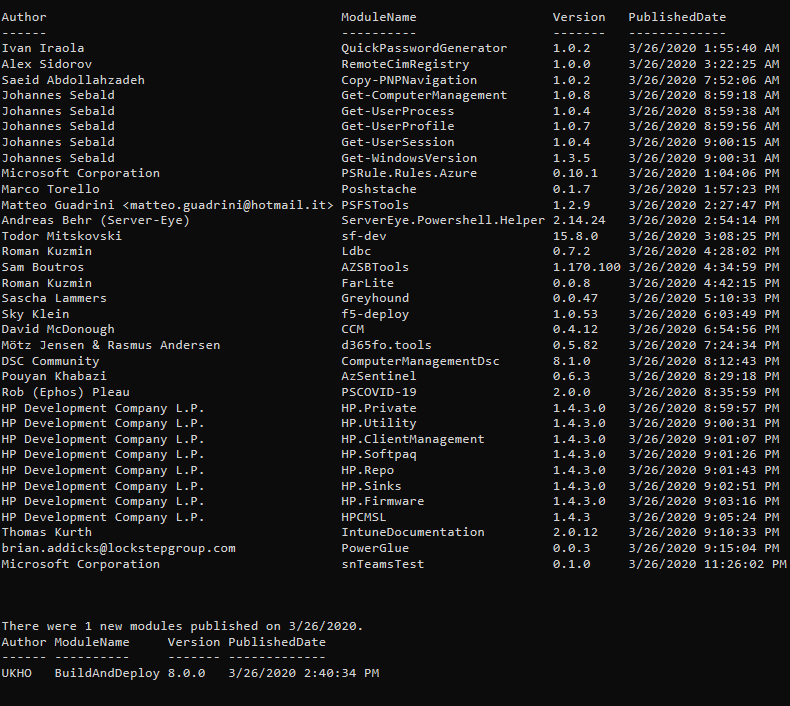Select the Poshstache module name
The height and width of the screenshot is (706, 790).
coord(379,189)
